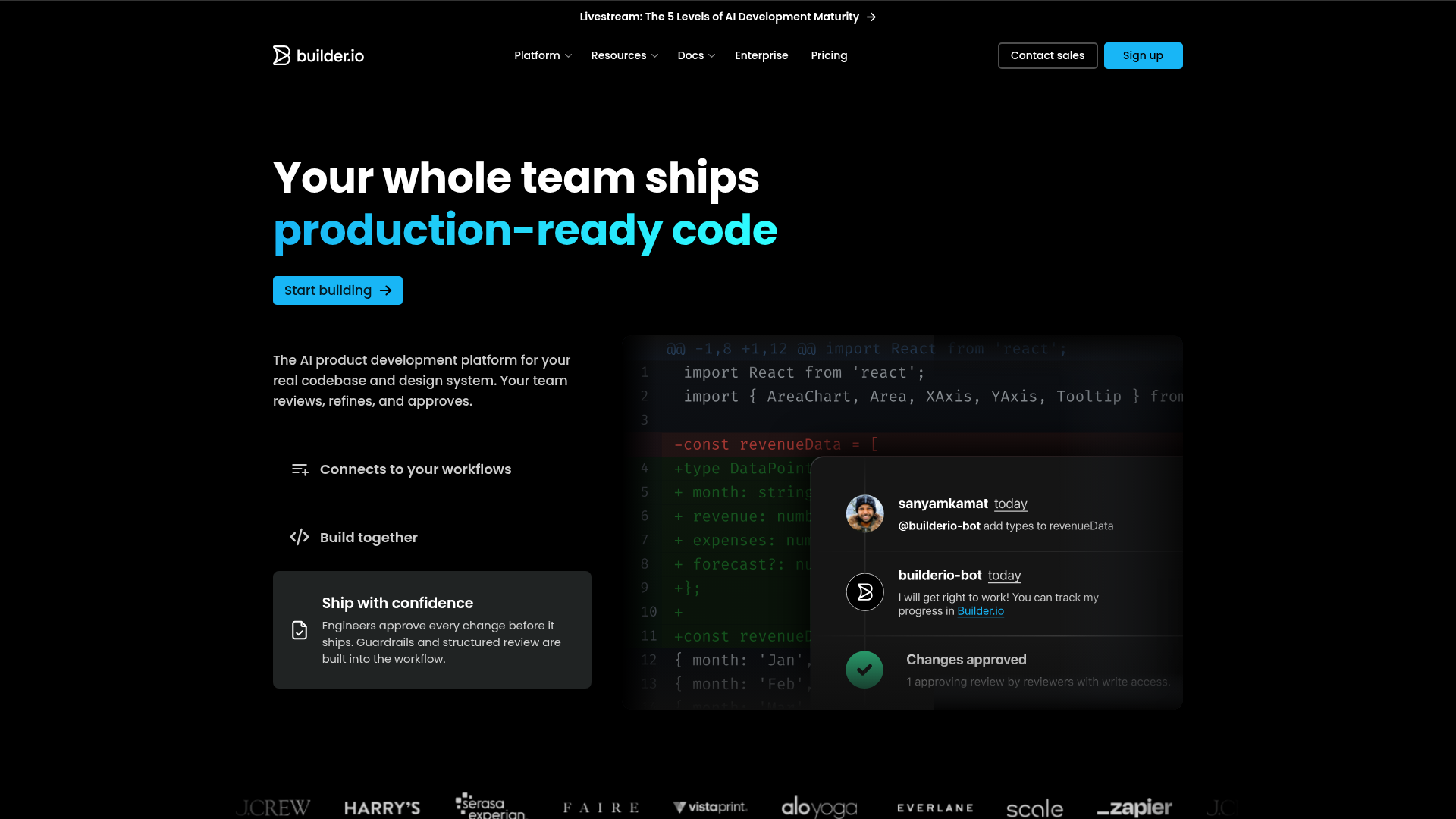Click the Zapier logo
Screen dimensions: 1456x819
click(x=1134, y=807)
